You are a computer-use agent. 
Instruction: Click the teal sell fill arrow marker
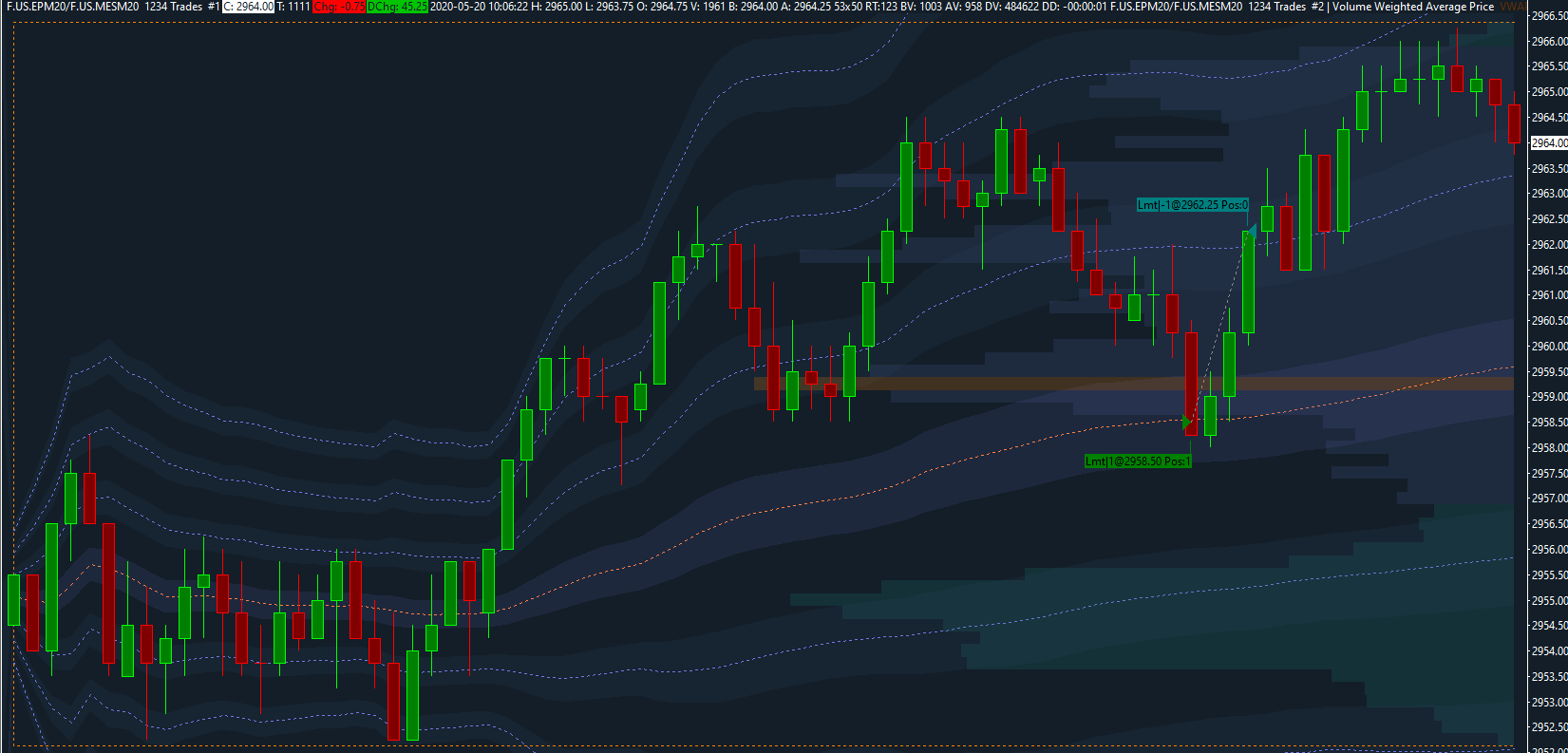coord(1251,231)
